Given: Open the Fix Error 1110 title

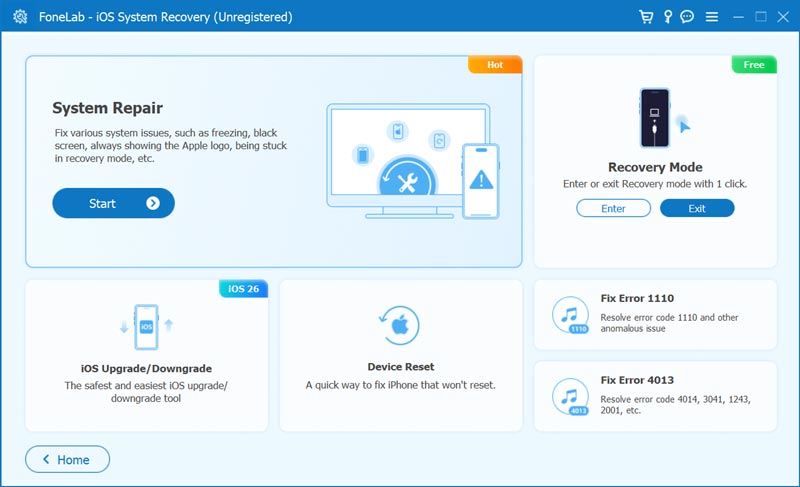Looking at the screenshot, I should pyautogui.click(x=637, y=298).
